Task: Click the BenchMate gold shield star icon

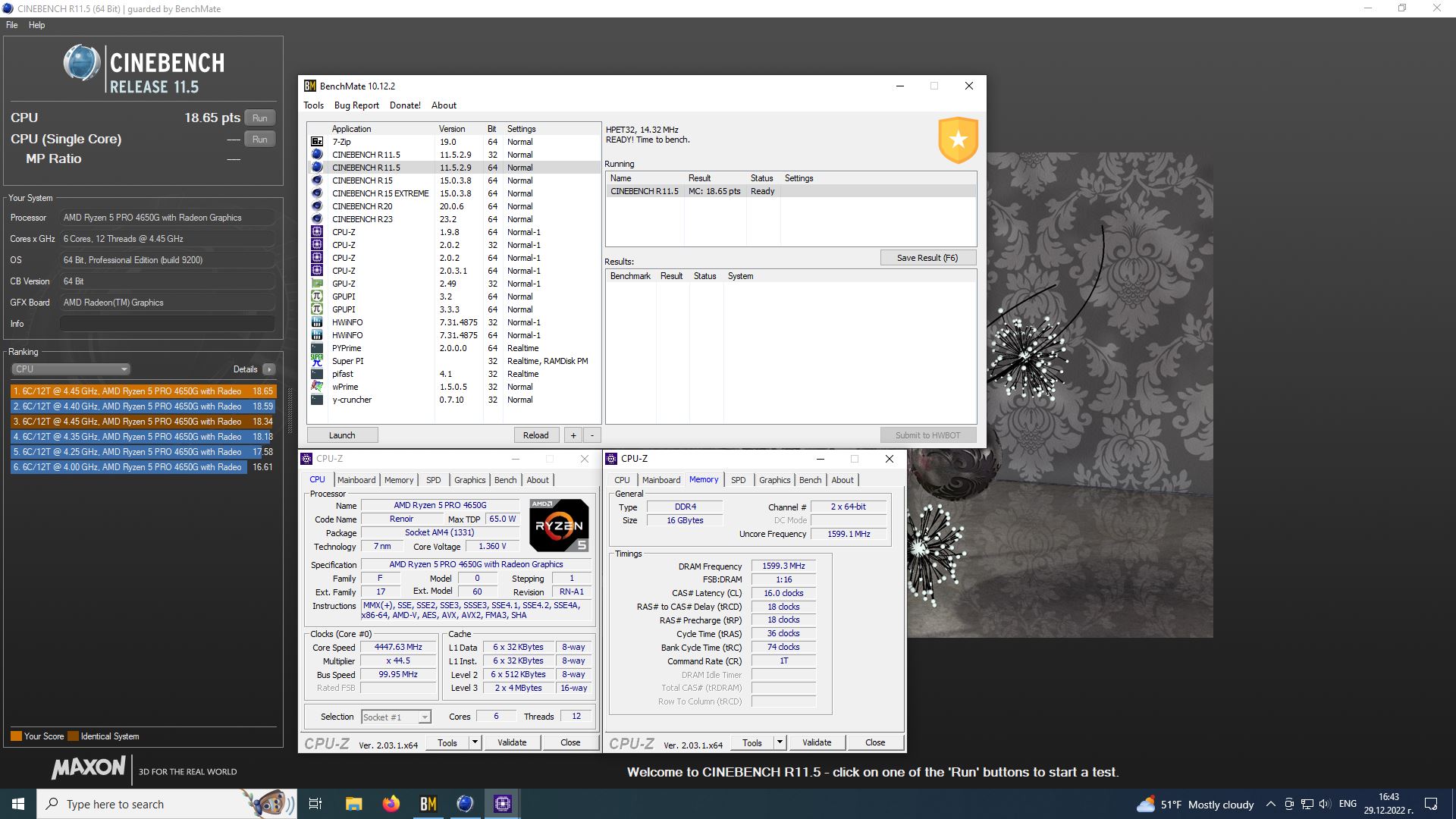Action: click(958, 140)
